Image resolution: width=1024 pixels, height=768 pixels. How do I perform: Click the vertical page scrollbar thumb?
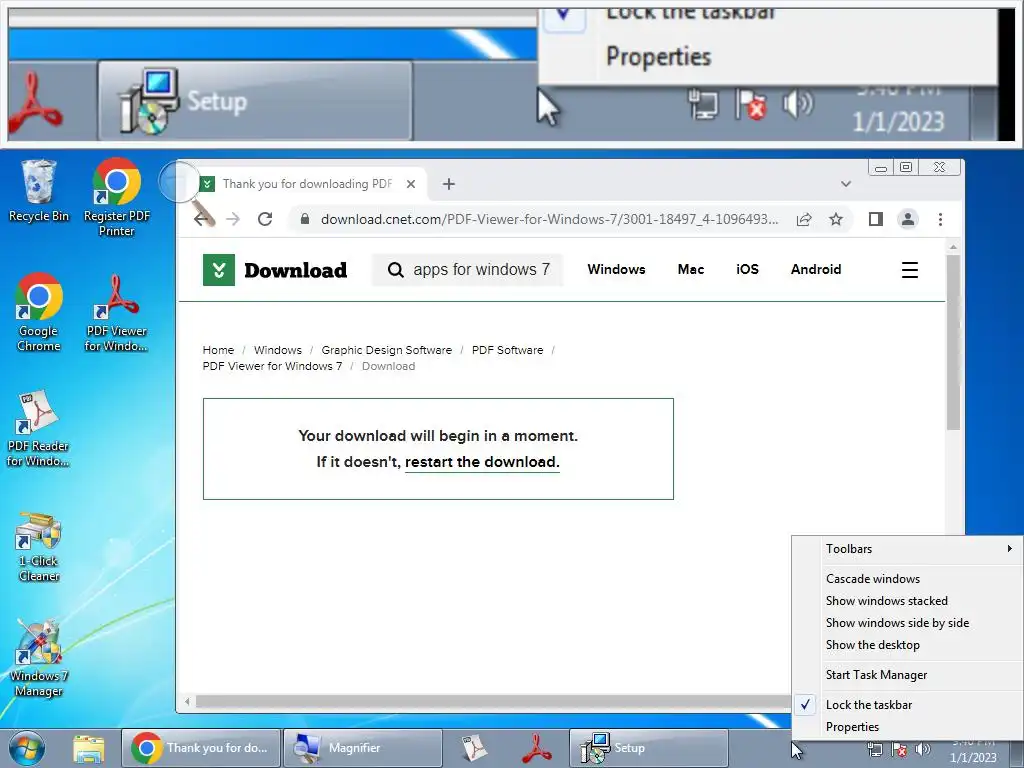(x=953, y=342)
